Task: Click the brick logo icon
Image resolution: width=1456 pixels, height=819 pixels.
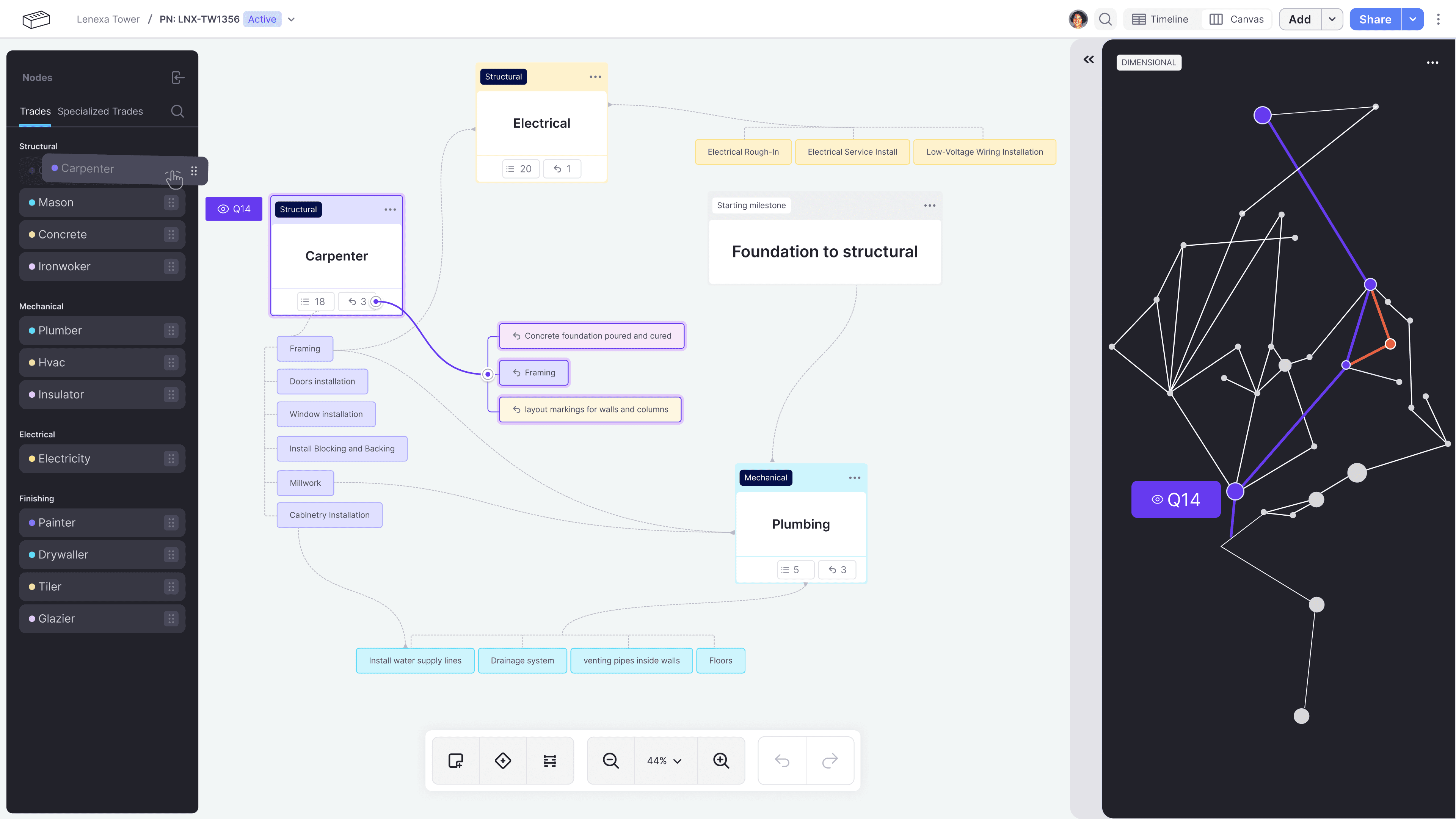Action: (x=36, y=19)
